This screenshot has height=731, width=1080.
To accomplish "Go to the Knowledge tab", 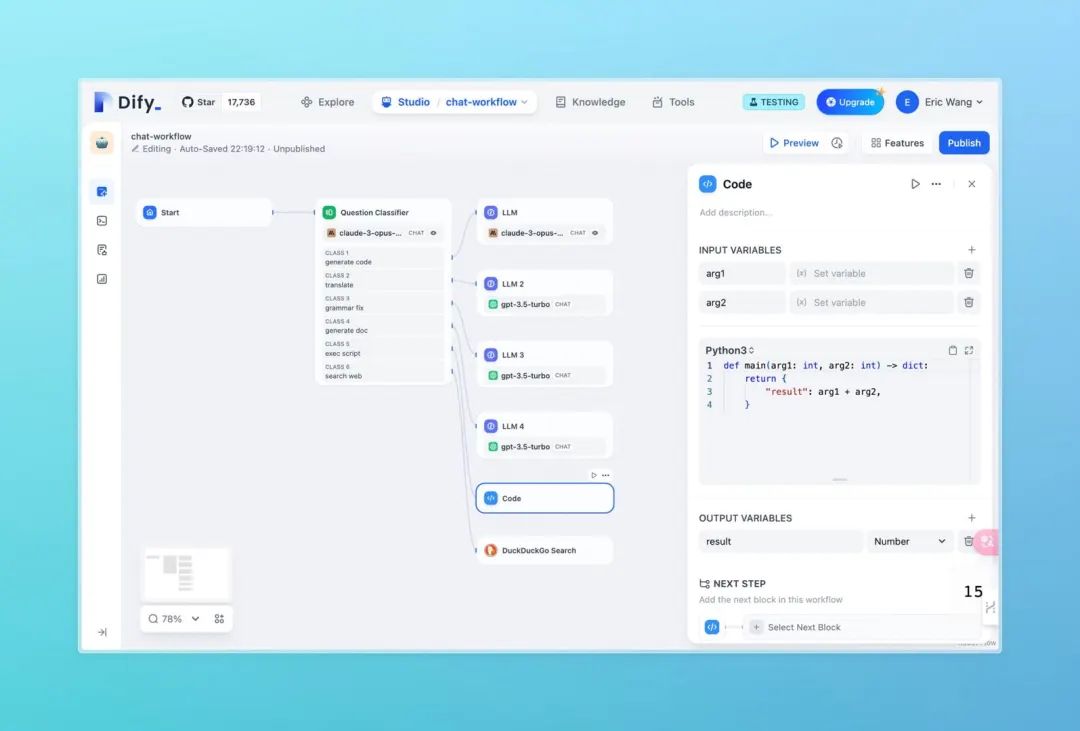I will (x=590, y=102).
